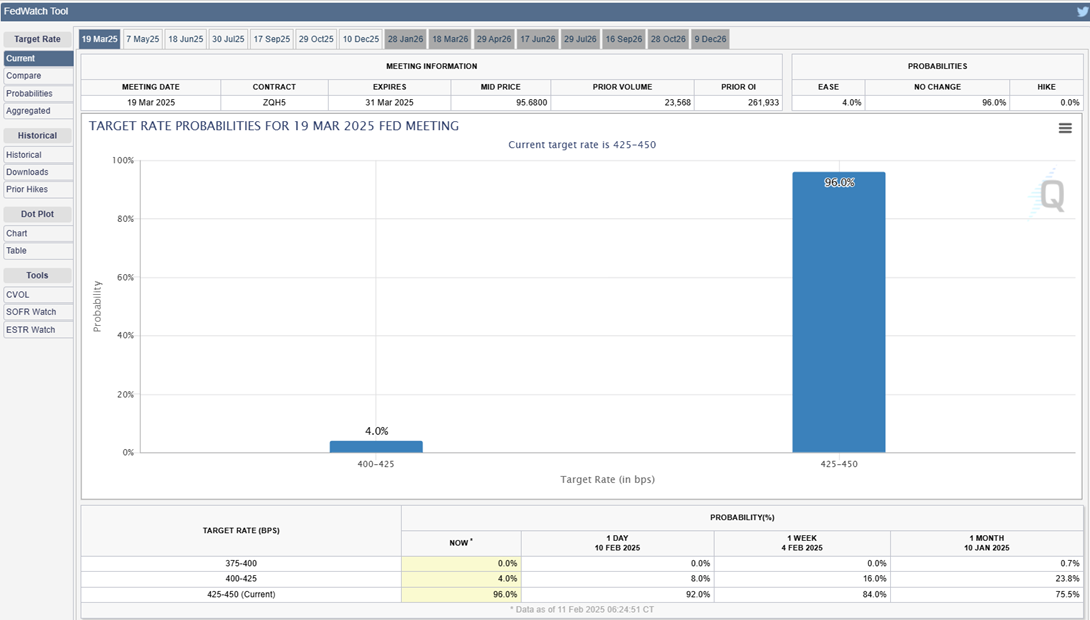Open the 28 Jan26 meeting tab

(405, 39)
